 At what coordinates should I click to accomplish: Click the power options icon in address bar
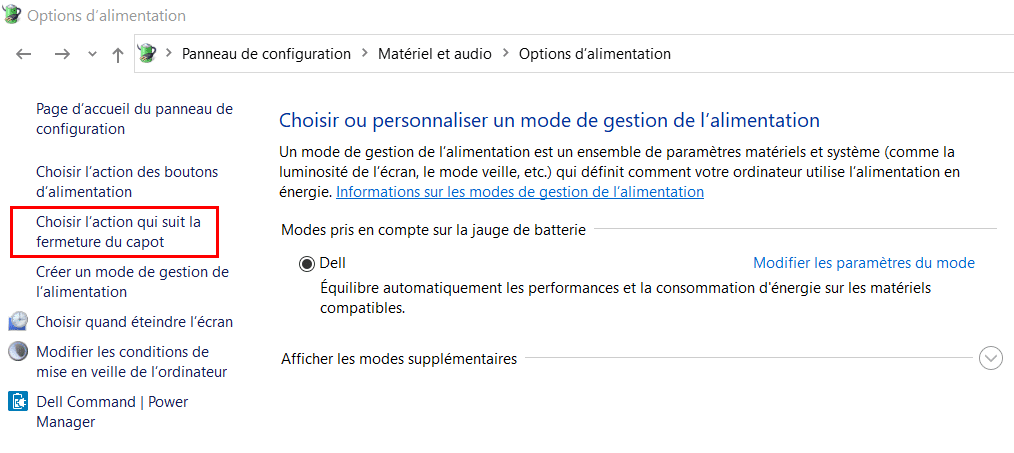(147, 54)
